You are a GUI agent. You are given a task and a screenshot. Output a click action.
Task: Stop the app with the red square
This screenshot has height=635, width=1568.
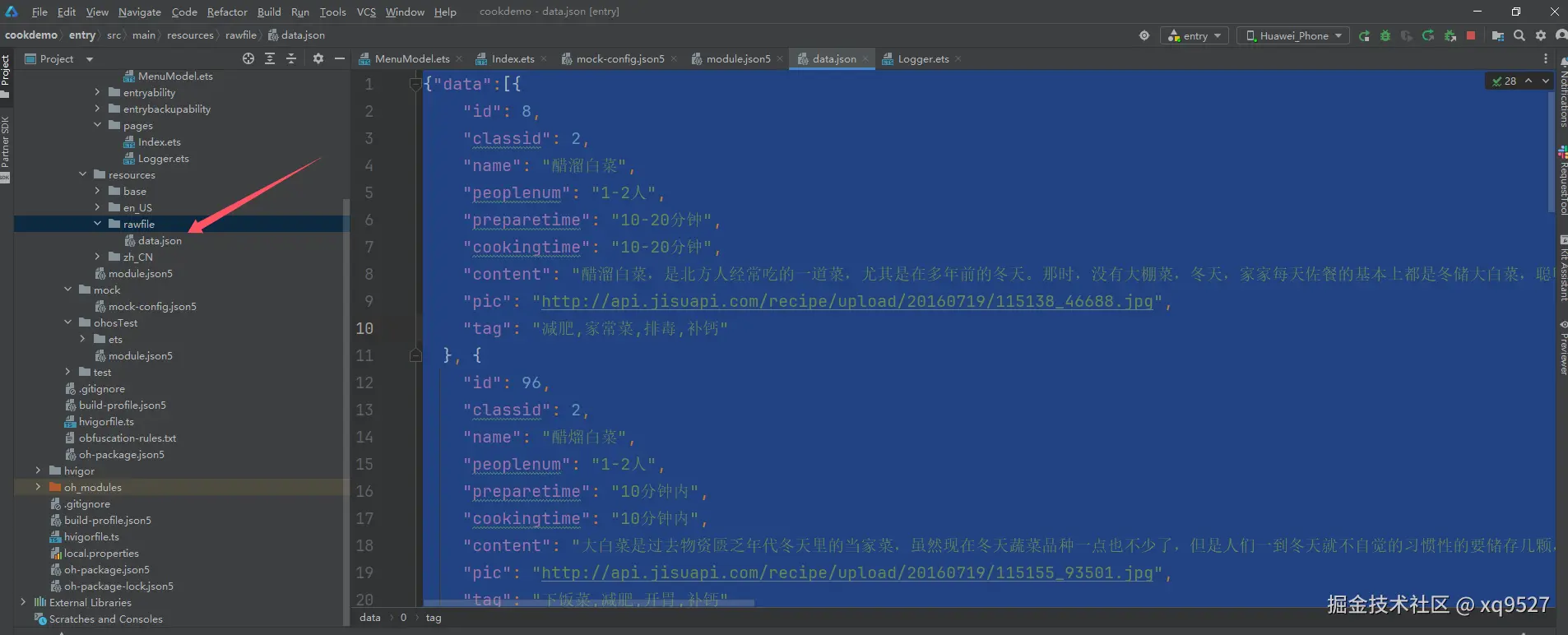[1471, 35]
